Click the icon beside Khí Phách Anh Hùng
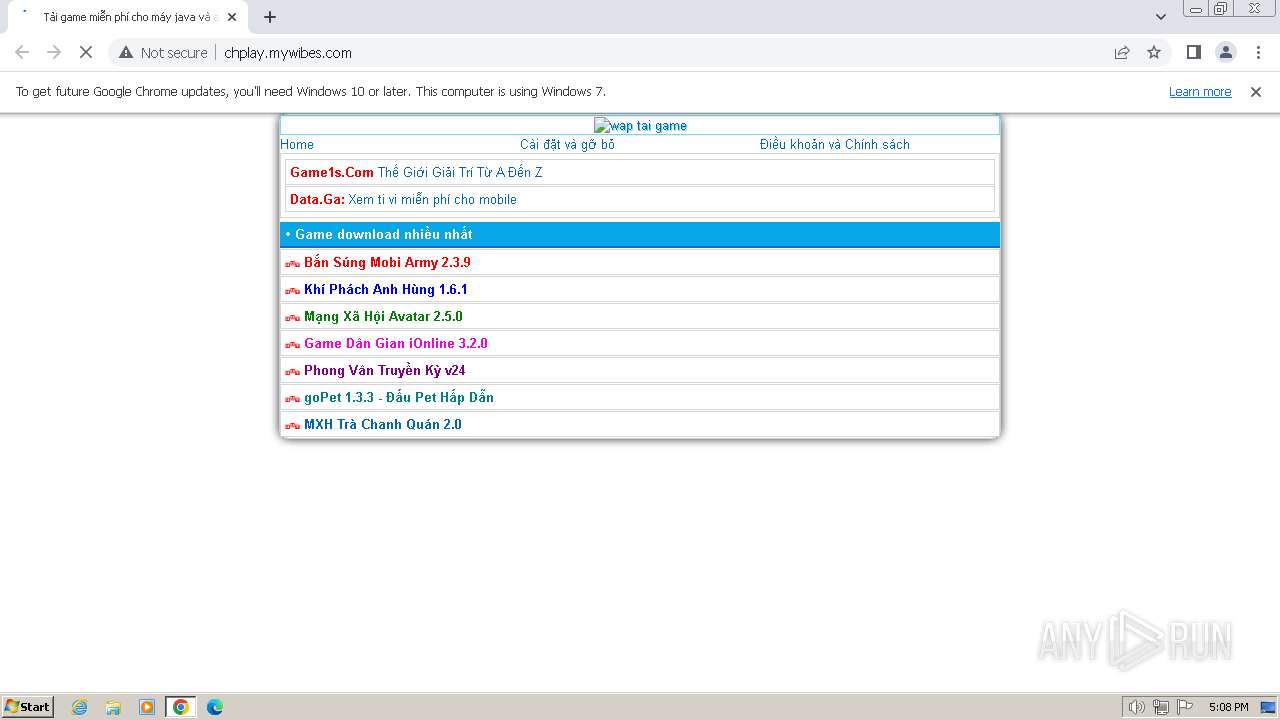Screen dimensions: 1280x720 coord(292,291)
